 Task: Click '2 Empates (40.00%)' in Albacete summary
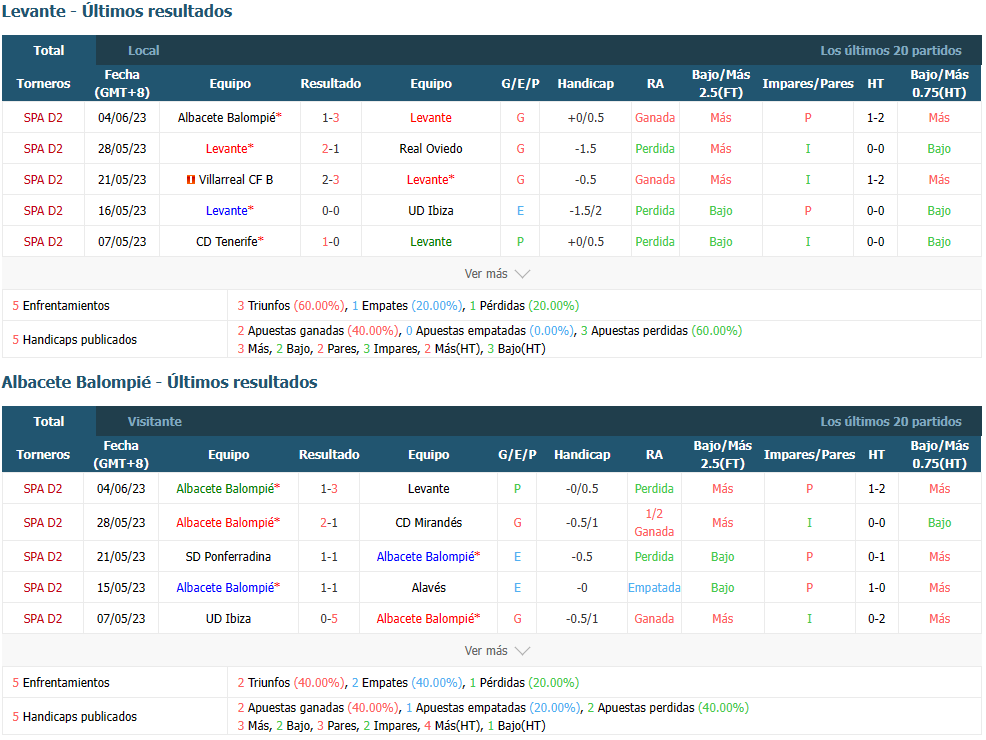pyautogui.click(x=407, y=682)
